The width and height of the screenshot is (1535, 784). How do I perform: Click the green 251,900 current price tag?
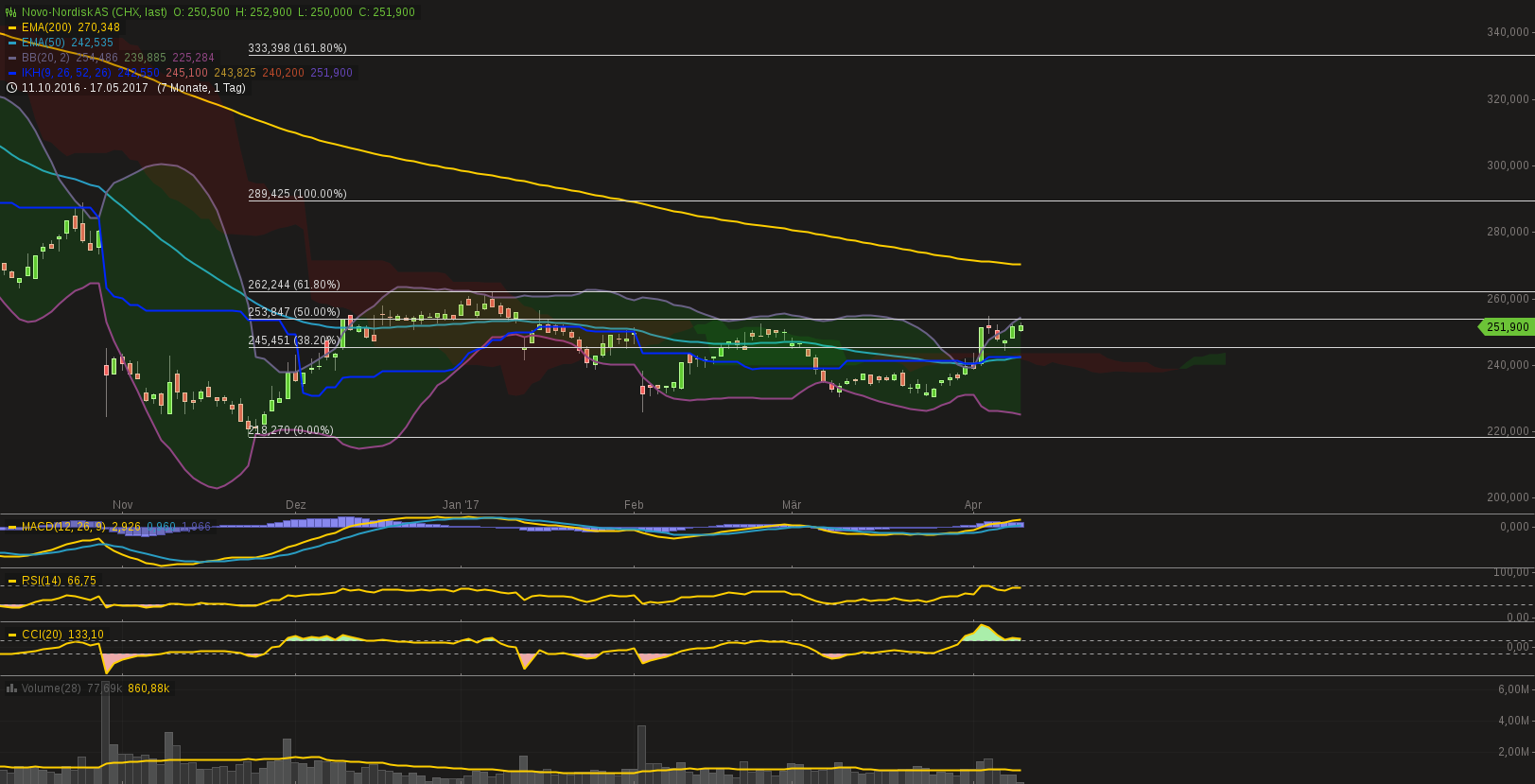tap(1506, 327)
